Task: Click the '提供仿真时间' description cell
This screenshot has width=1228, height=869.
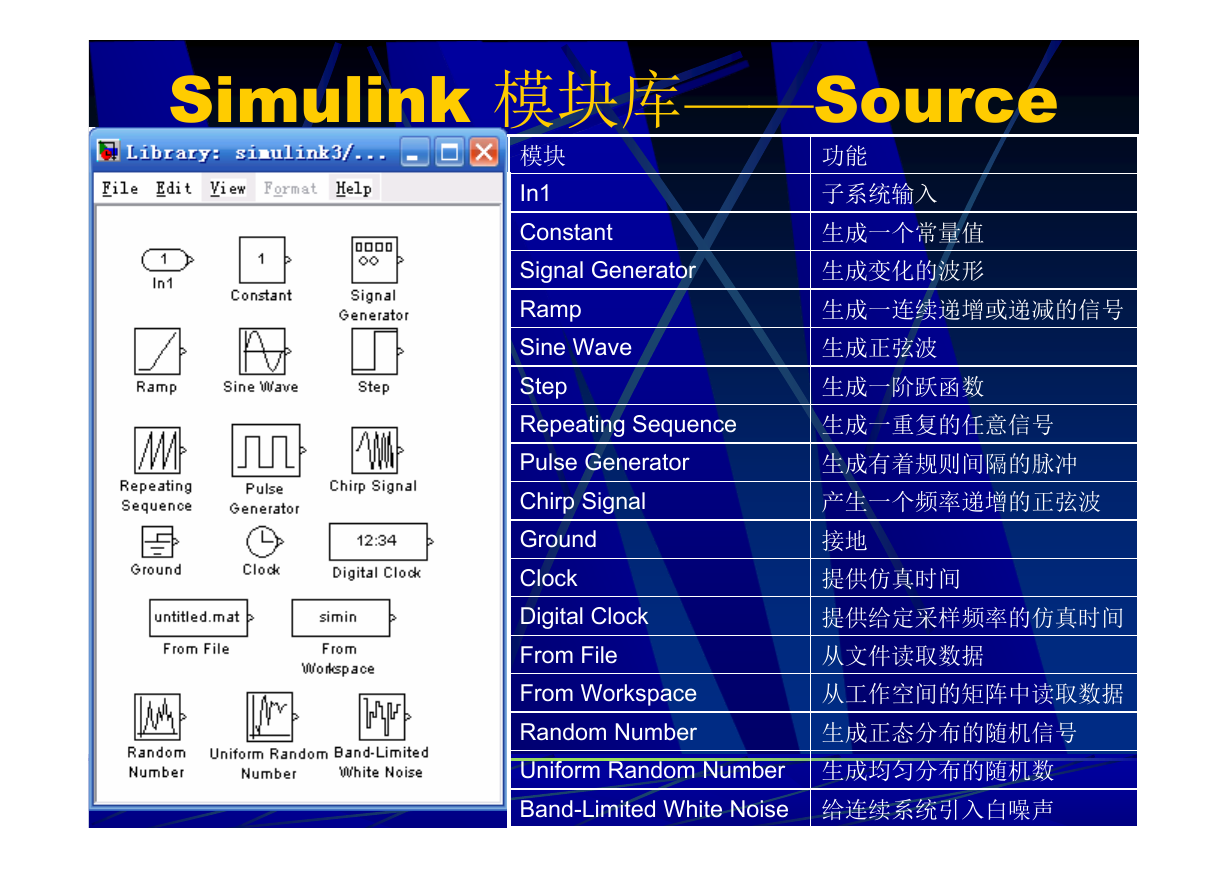Action: tap(974, 578)
